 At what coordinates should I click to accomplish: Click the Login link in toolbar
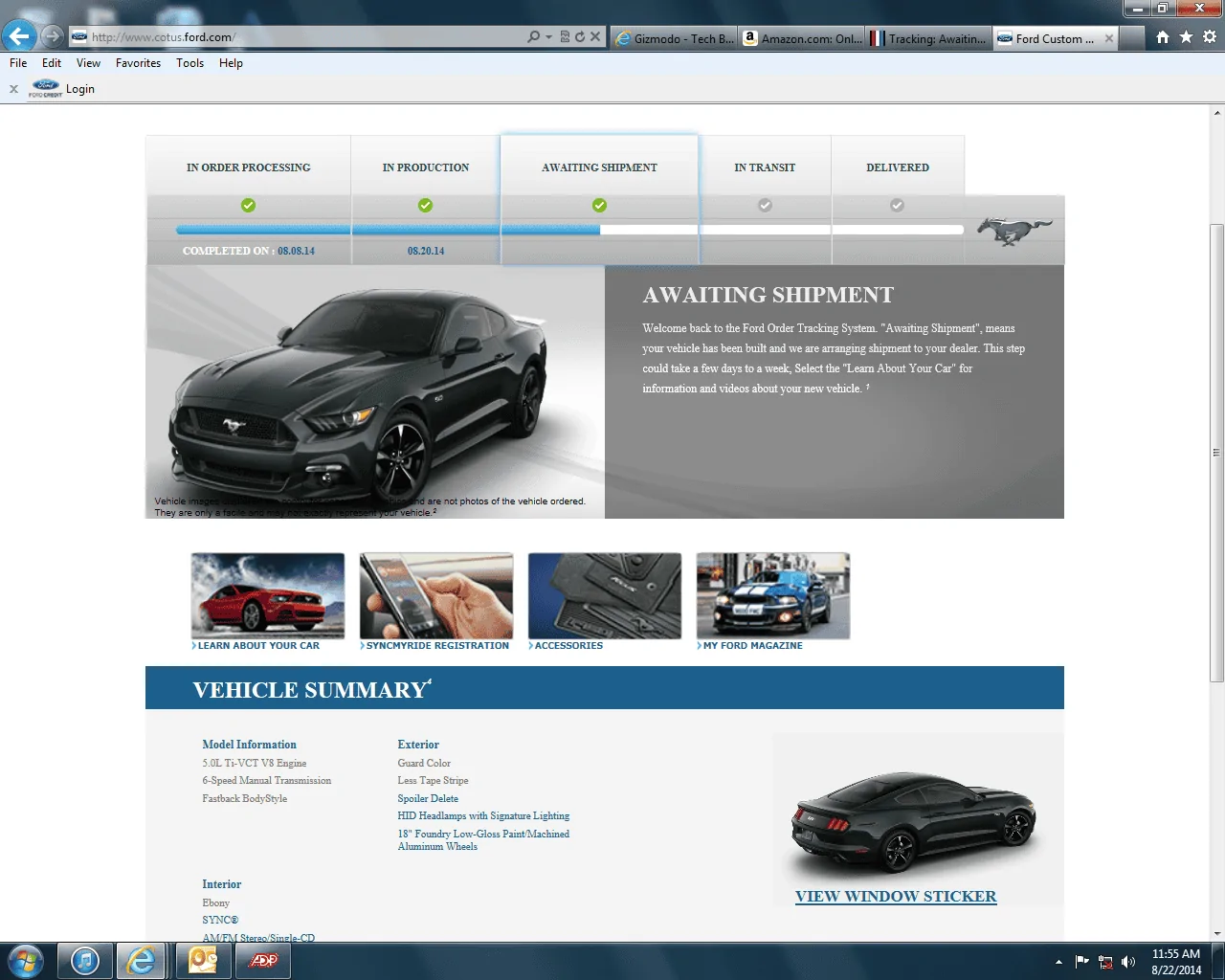[80, 89]
